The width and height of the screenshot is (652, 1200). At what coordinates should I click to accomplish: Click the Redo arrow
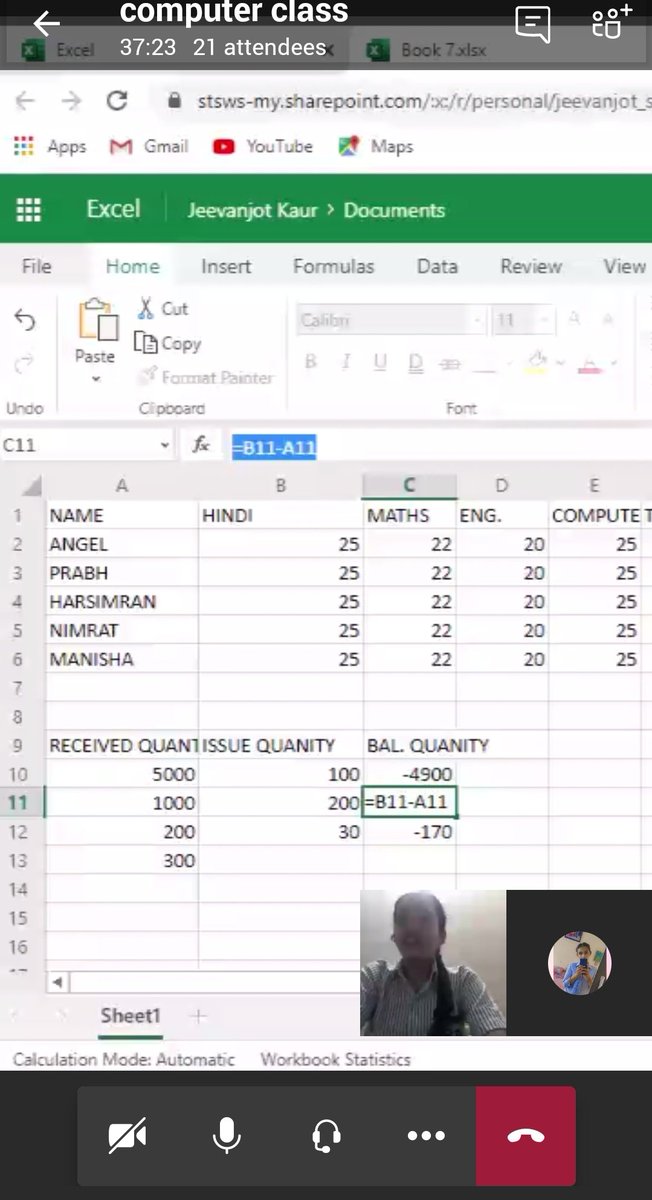click(25, 364)
